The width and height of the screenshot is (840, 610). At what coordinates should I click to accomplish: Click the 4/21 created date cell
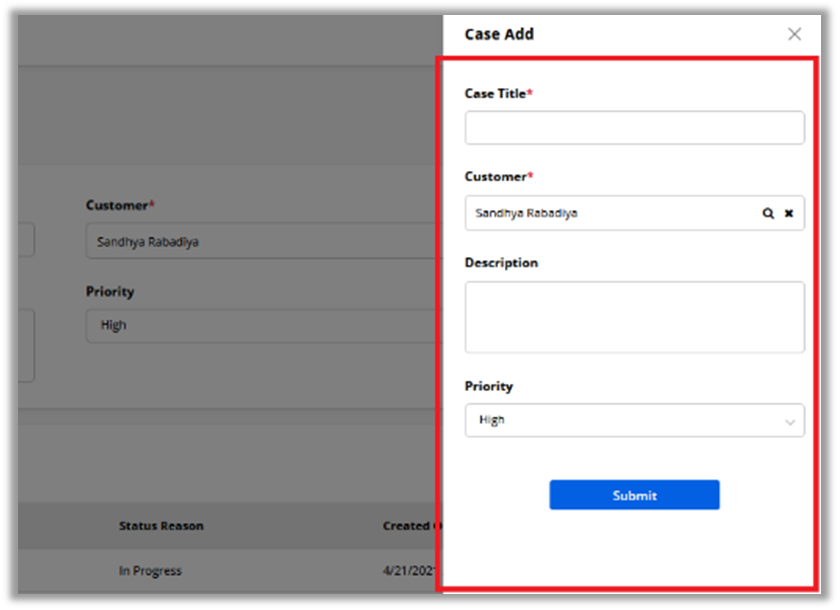coord(412,571)
